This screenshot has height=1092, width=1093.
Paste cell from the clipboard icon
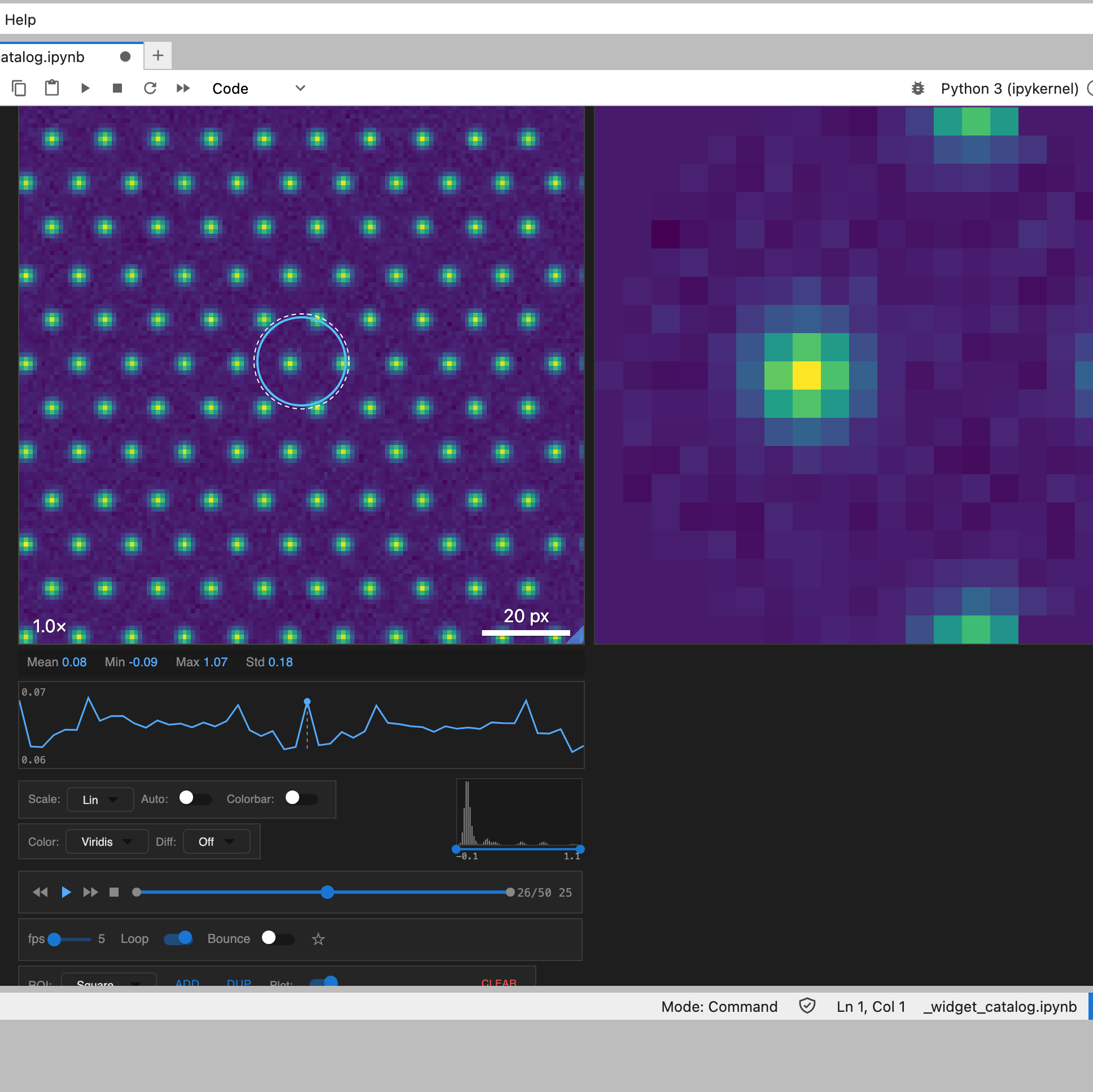[51, 88]
